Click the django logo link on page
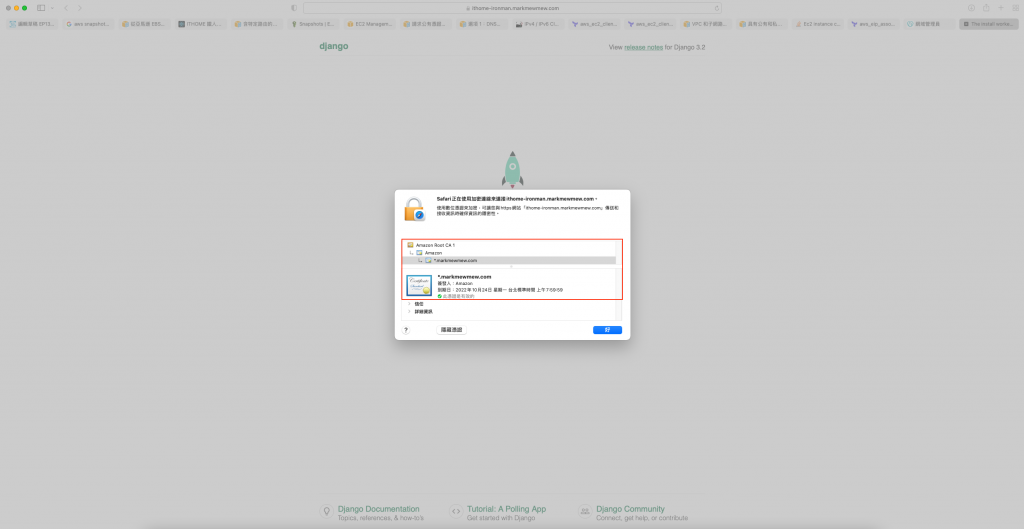The height and width of the screenshot is (529, 1024). pos(334,46)
